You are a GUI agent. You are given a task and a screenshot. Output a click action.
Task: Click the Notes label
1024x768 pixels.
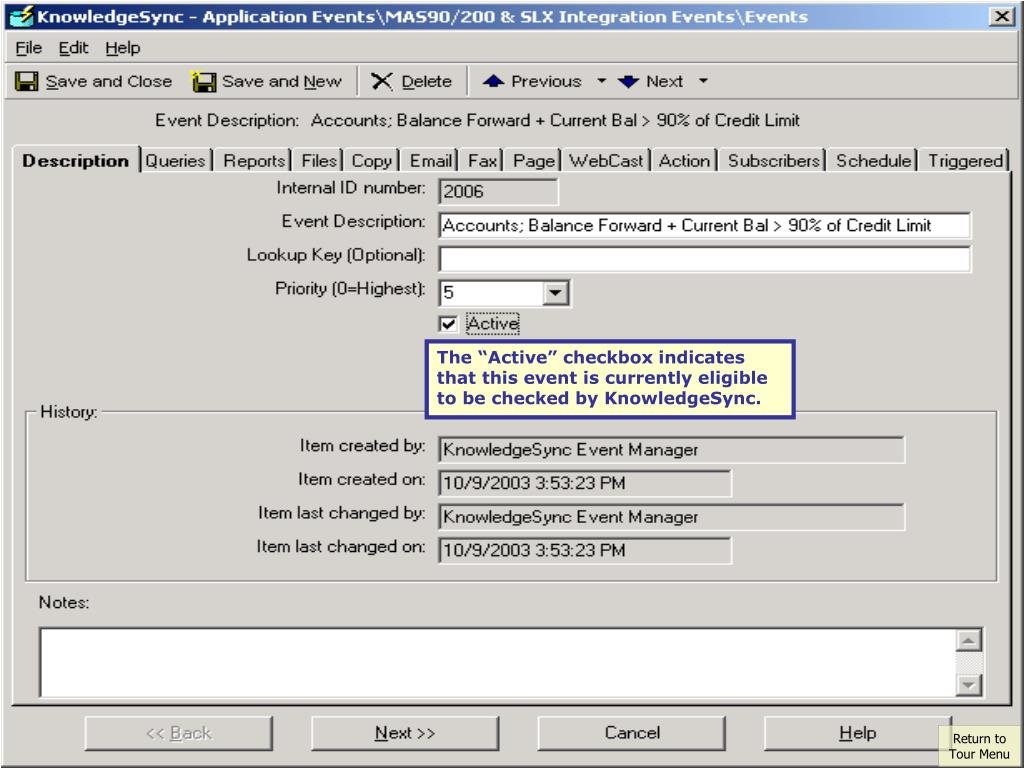pos(64,602)
